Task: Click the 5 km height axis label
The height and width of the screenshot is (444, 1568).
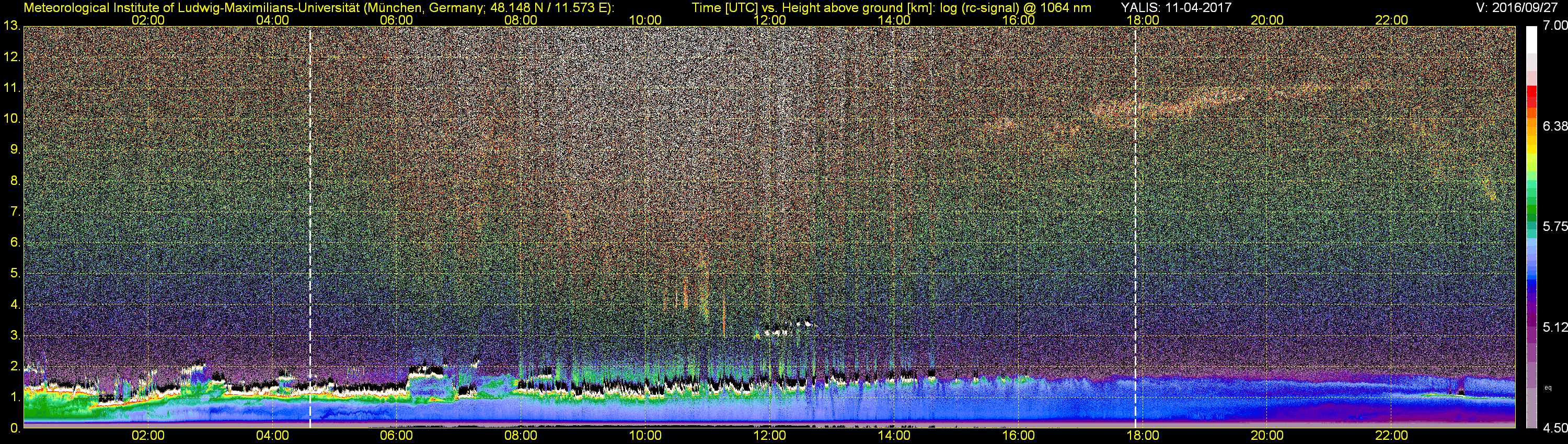Action: click(x=15, y=274)
